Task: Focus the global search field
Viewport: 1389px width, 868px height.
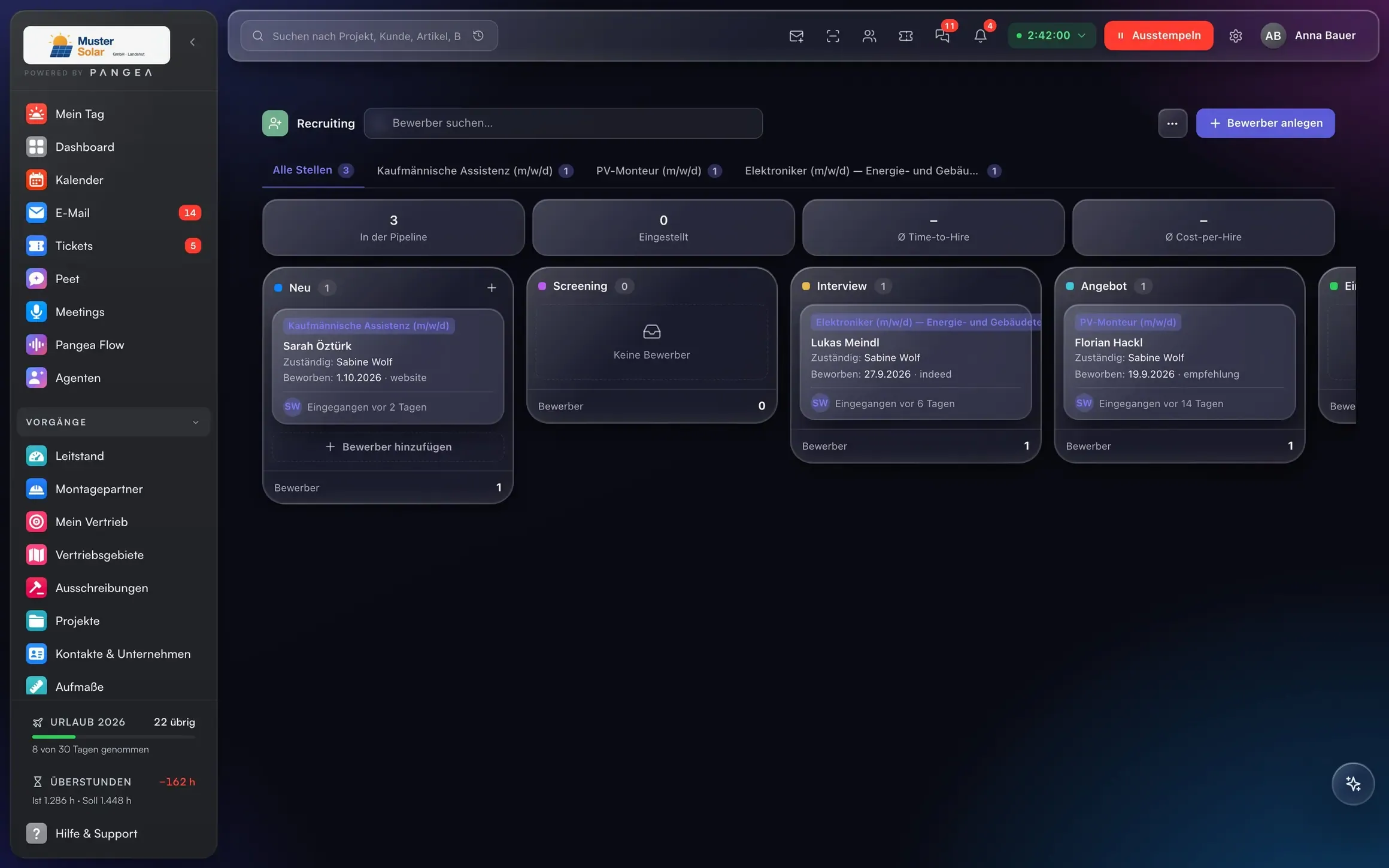Action: pos(369,36)
